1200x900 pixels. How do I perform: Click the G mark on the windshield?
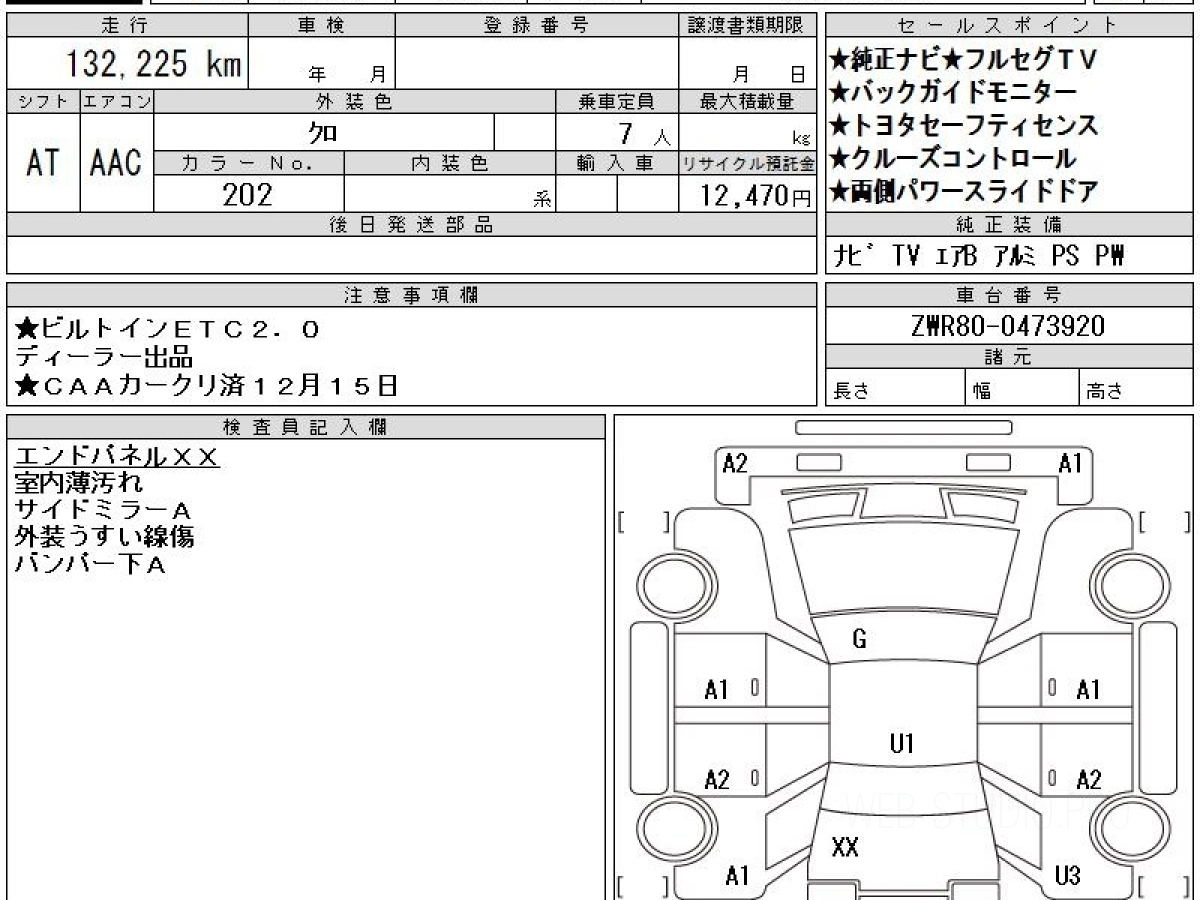tap(860, 640)
